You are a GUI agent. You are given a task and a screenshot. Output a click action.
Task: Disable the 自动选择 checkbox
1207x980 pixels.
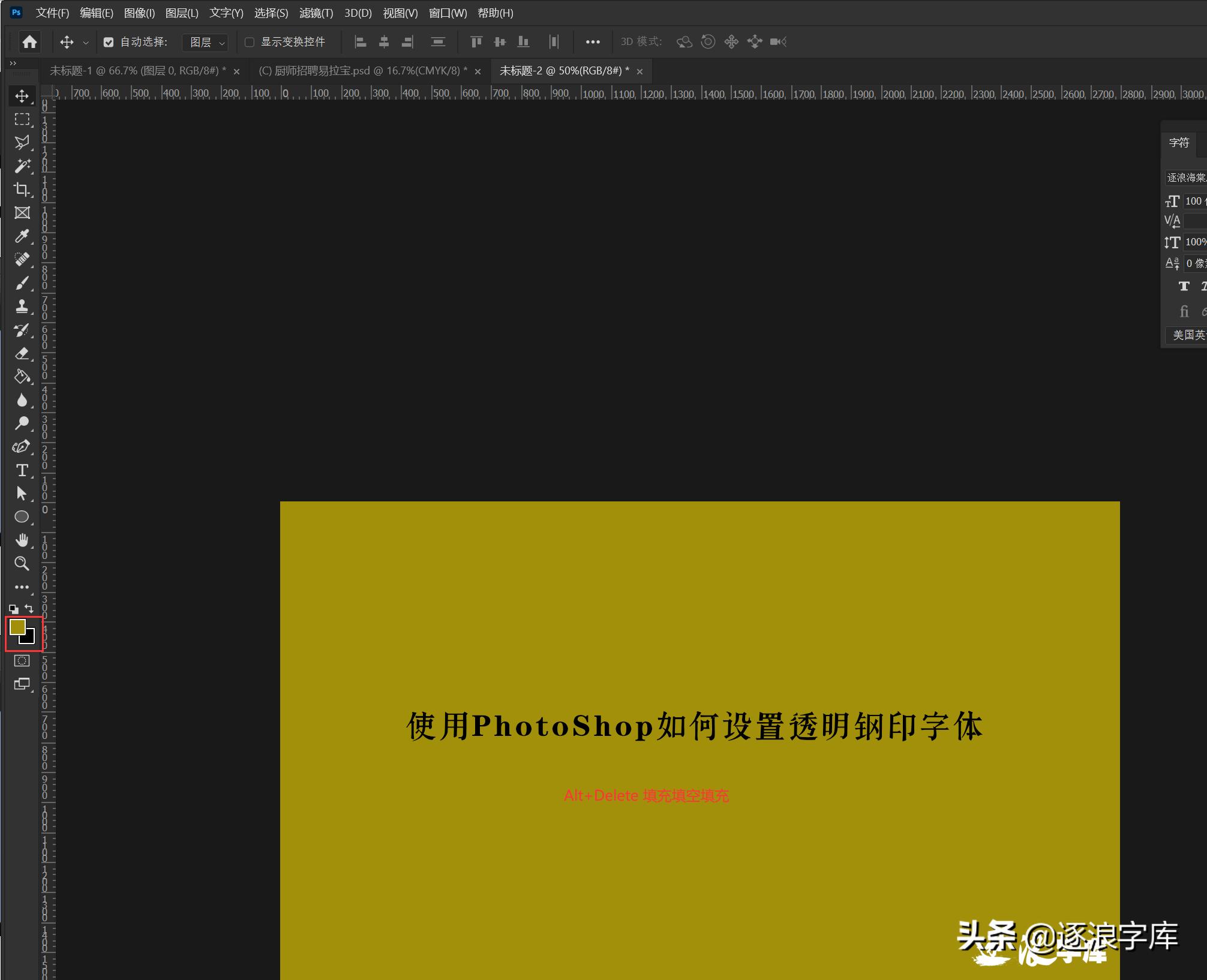pyautogui.click(x=108, y=42)
